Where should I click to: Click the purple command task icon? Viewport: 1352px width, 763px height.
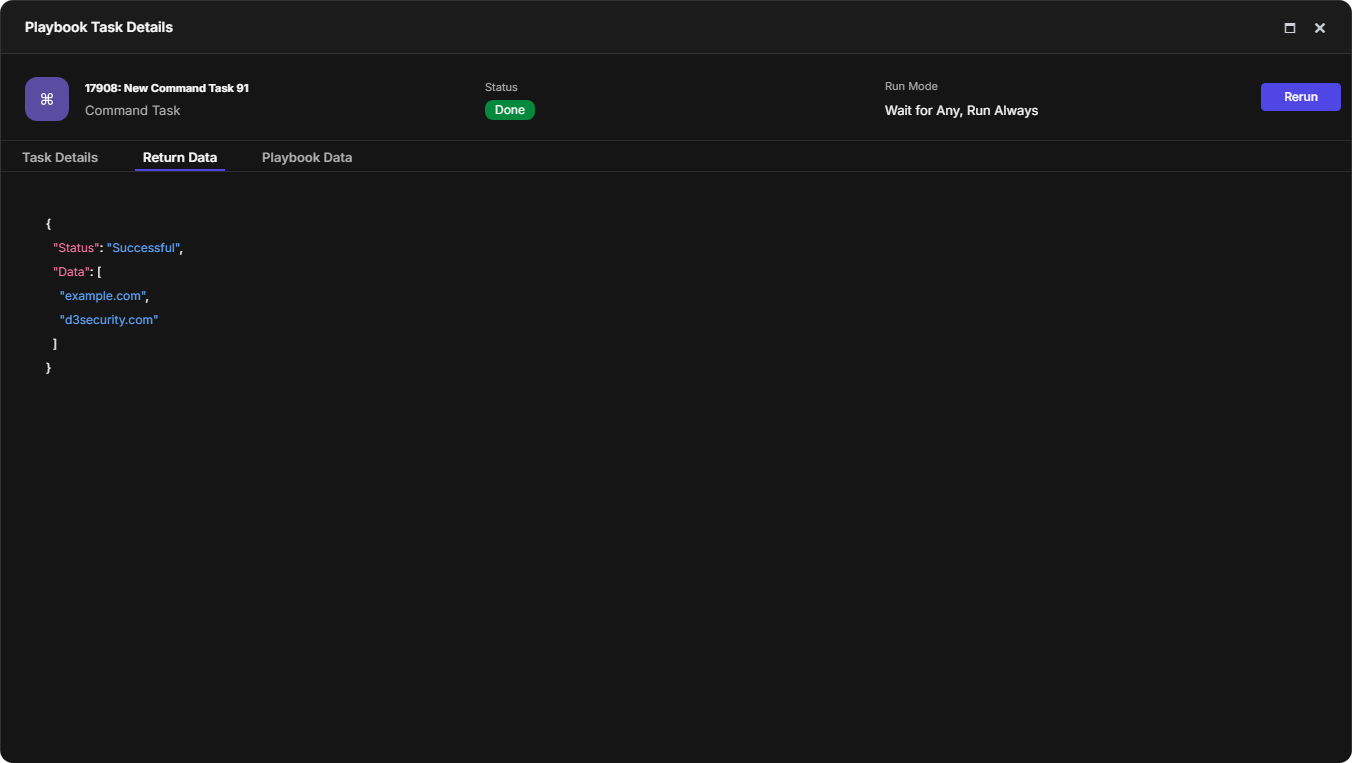tap(47, 99)
